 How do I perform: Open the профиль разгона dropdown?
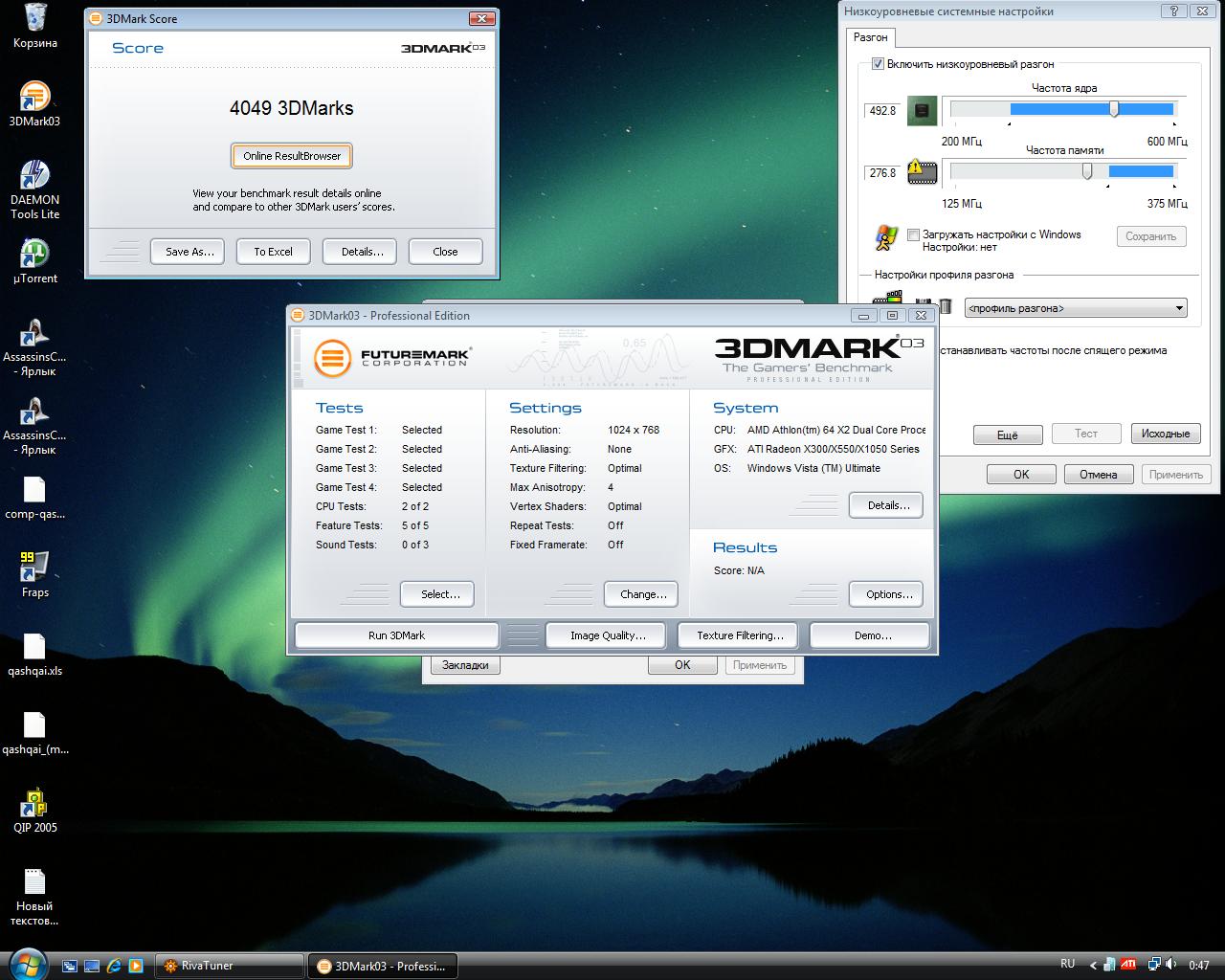tap(1076, 308)
